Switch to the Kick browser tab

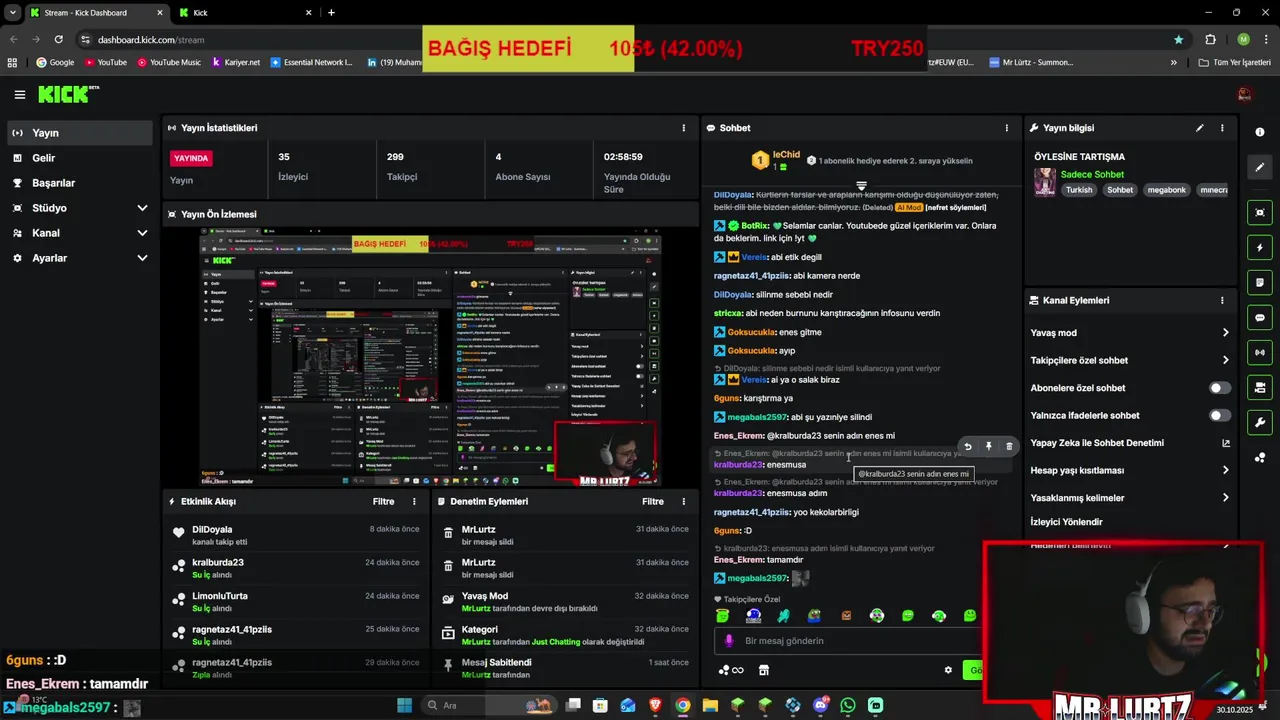tap(245, 13)
